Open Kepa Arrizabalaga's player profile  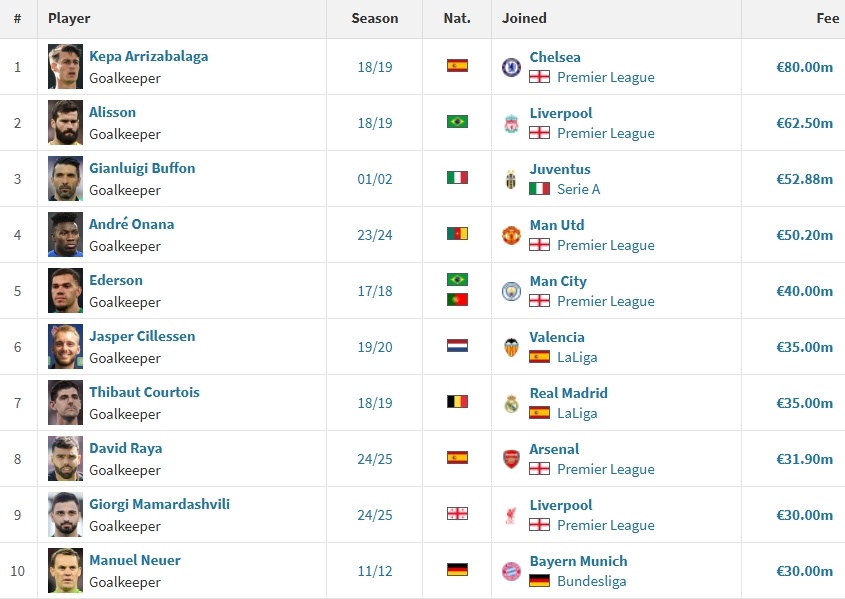pos(148,56)
